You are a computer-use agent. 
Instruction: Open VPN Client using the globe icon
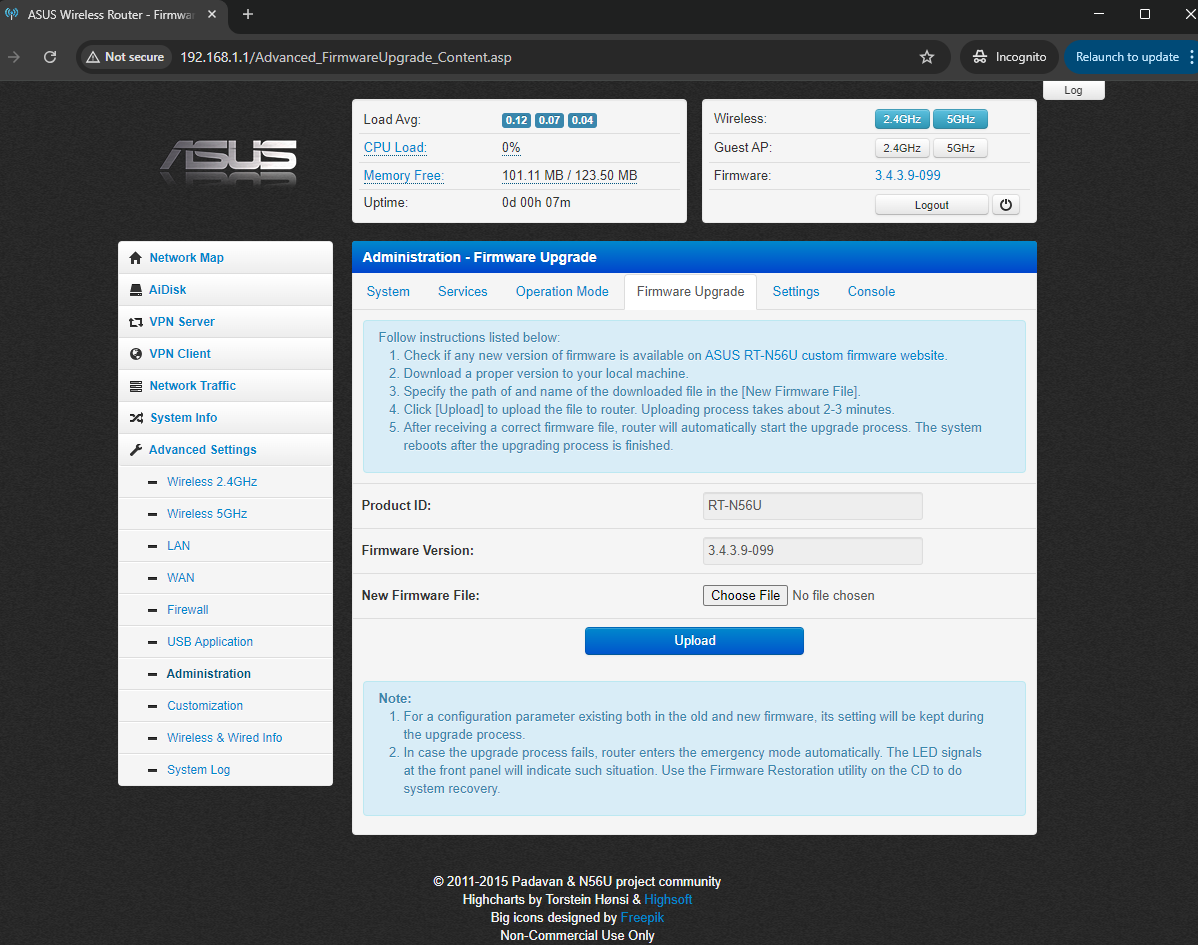[x=135, y=353]
